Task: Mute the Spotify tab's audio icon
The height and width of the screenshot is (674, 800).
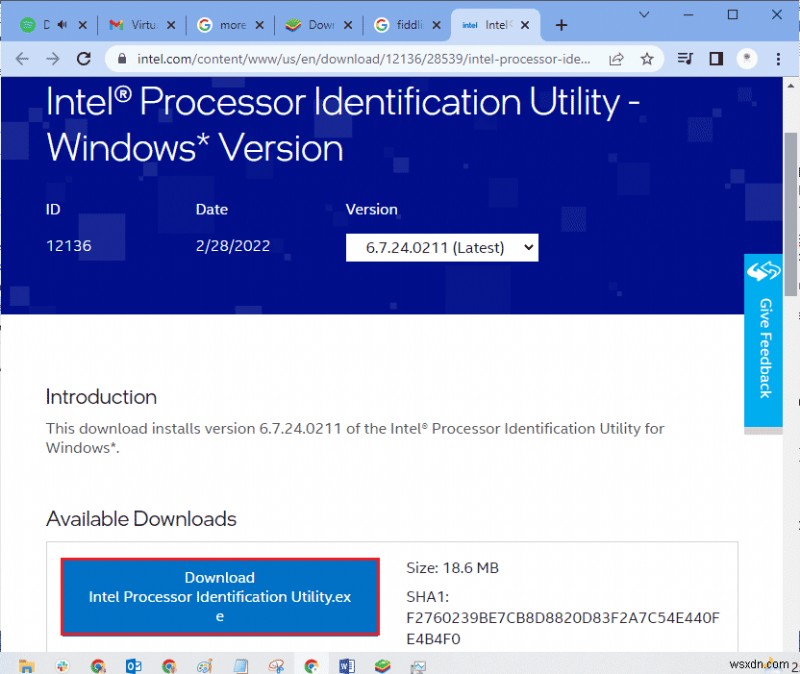Action: click(62, 24)
